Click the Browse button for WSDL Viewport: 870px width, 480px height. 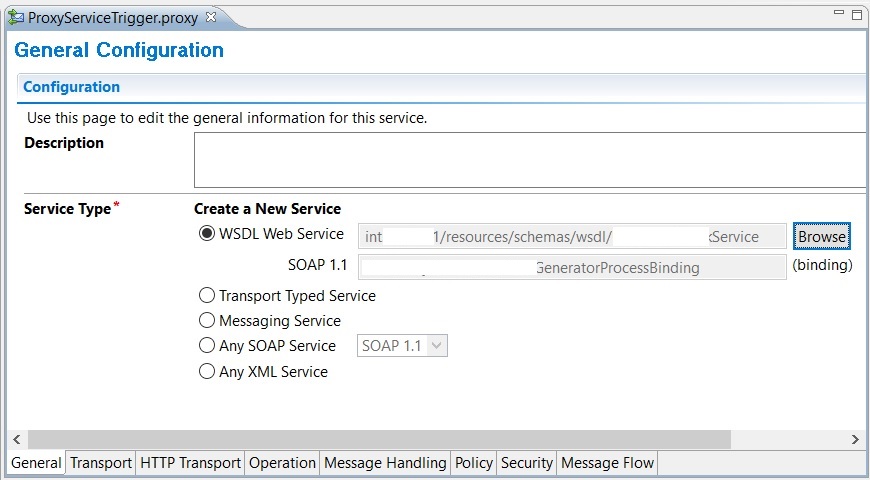click(821, 236)
